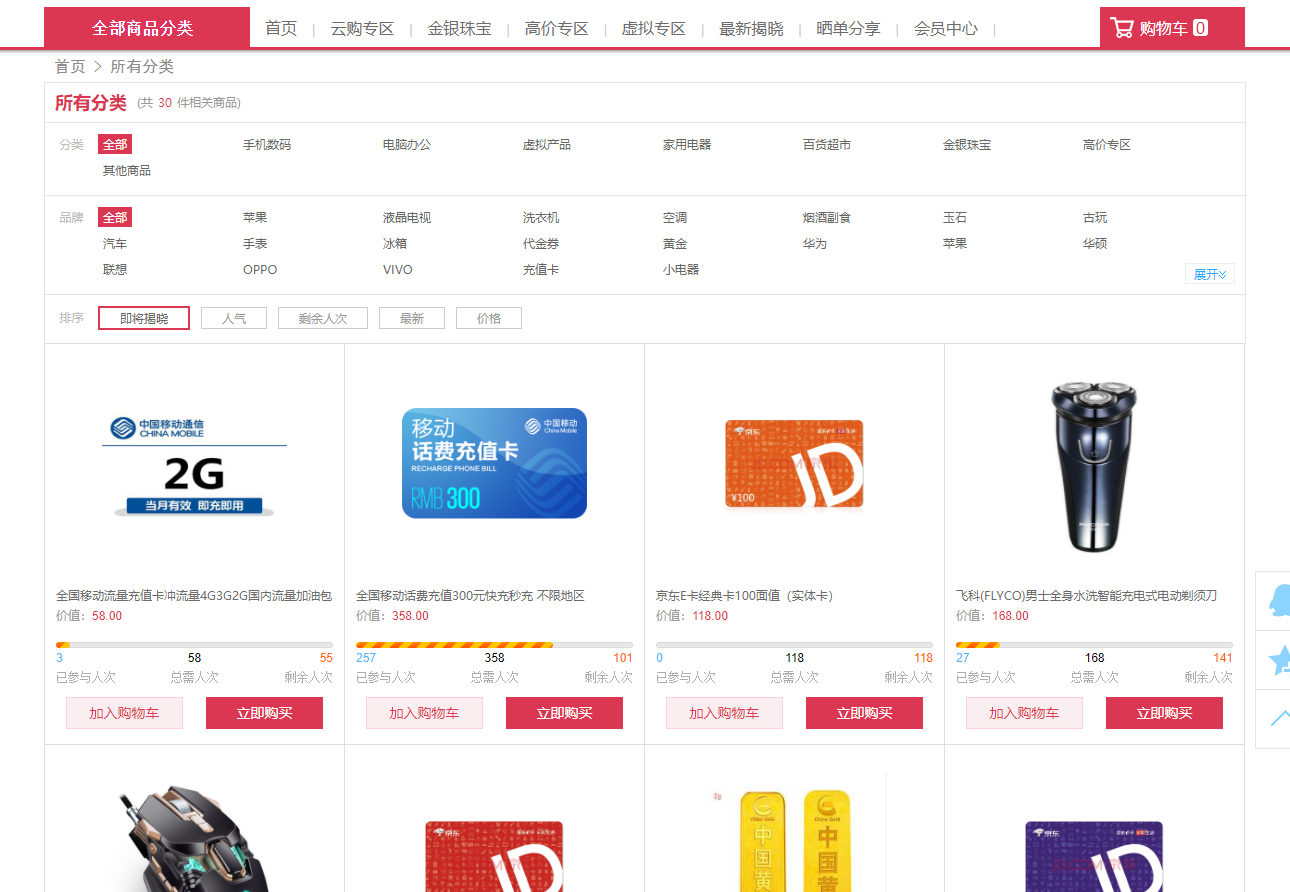Image resolution: width=1290 pixels, height=892 pixels.
Task: Sort by 剩余人次
Action: [x=323, y=318]
